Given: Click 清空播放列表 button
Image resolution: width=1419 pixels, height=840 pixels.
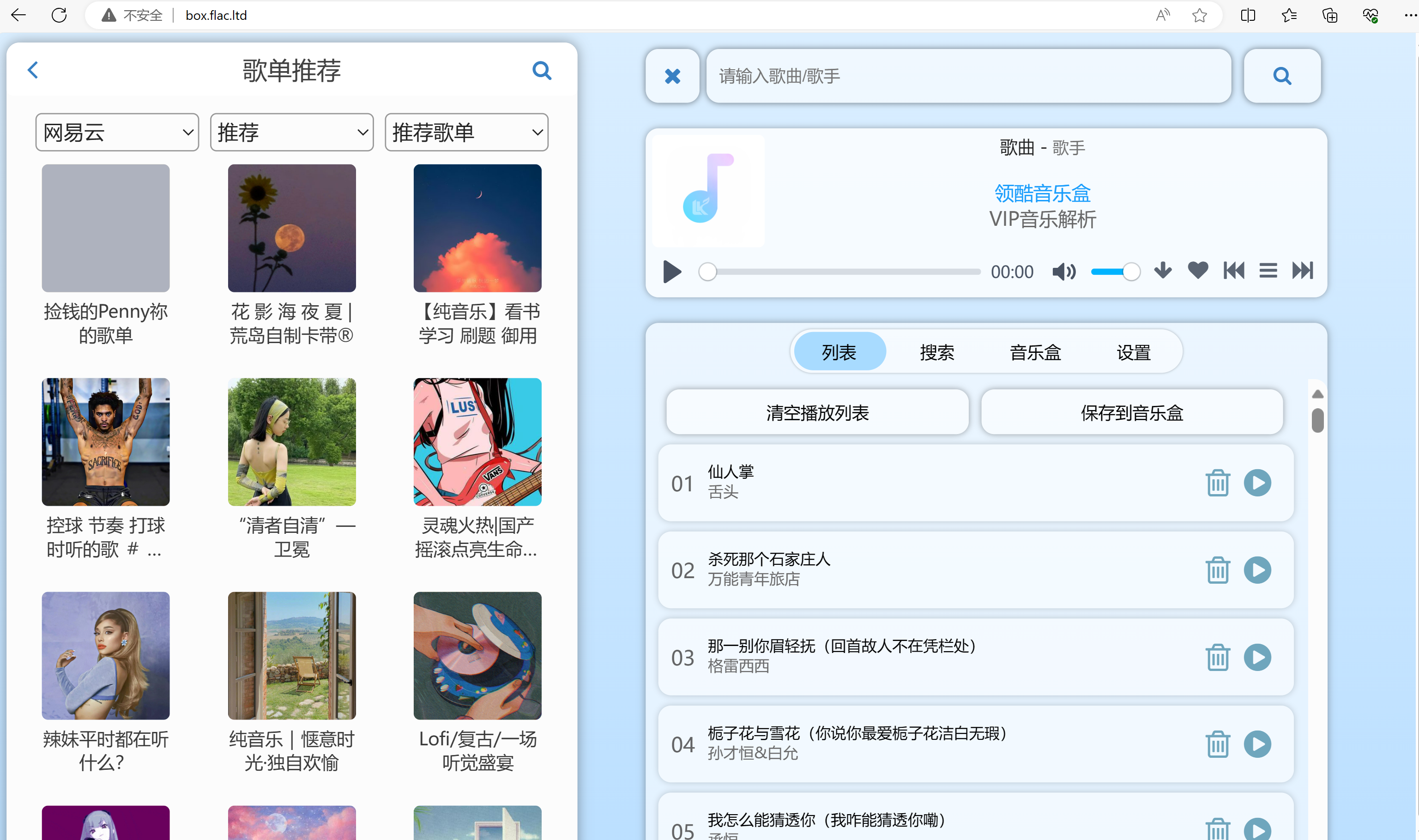Looking at the screenshot, I should coord(817,413).
